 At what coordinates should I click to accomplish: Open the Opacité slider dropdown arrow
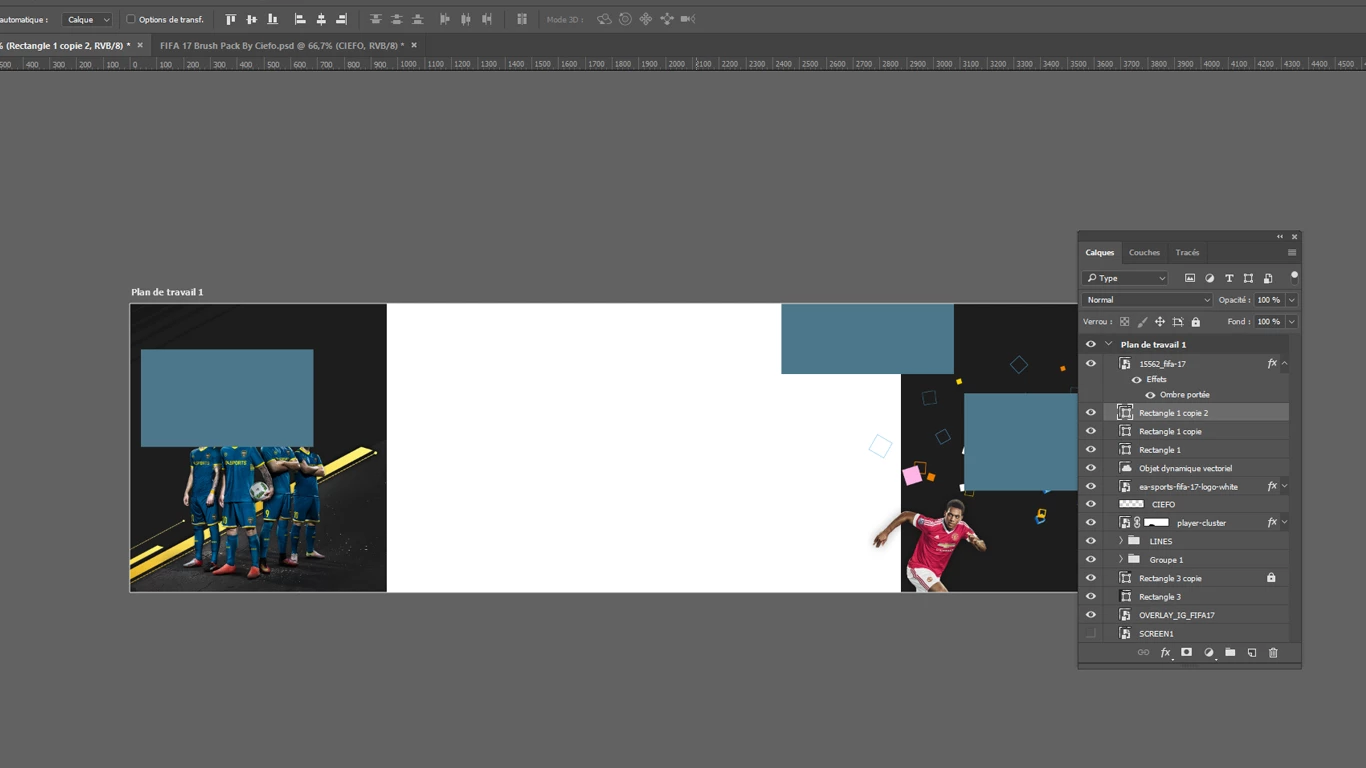(x=1292, y=300)
